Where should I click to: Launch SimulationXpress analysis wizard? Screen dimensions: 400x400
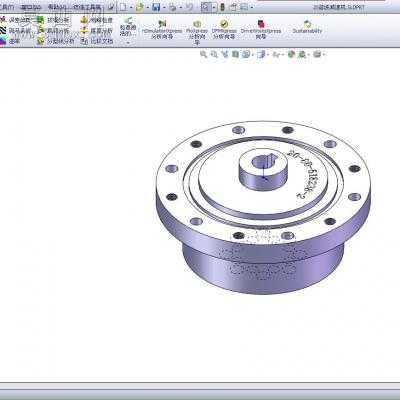click(x=162, y=30)
